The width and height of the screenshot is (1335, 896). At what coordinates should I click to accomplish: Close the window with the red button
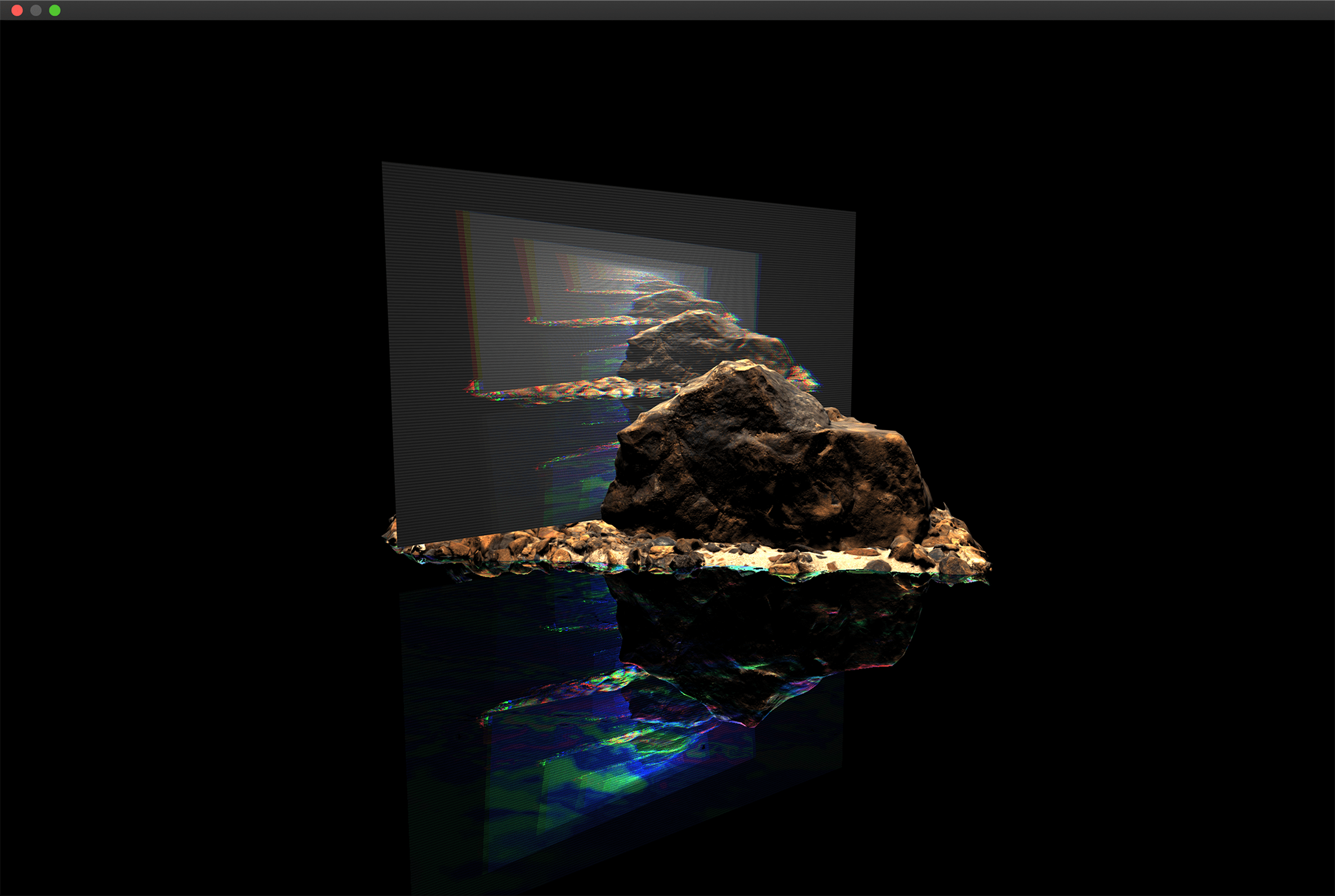(17, 10)
